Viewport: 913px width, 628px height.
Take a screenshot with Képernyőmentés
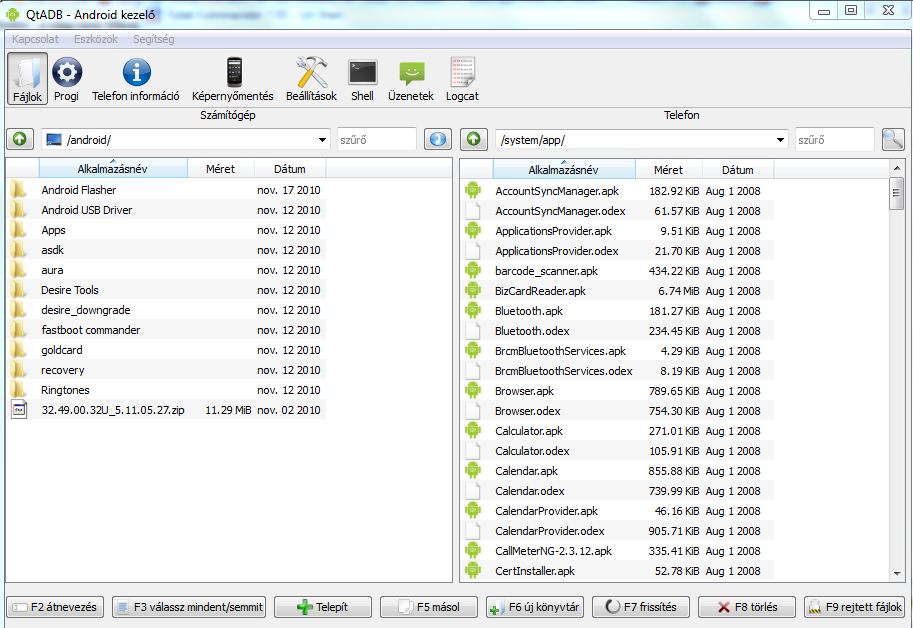[233, 79]
